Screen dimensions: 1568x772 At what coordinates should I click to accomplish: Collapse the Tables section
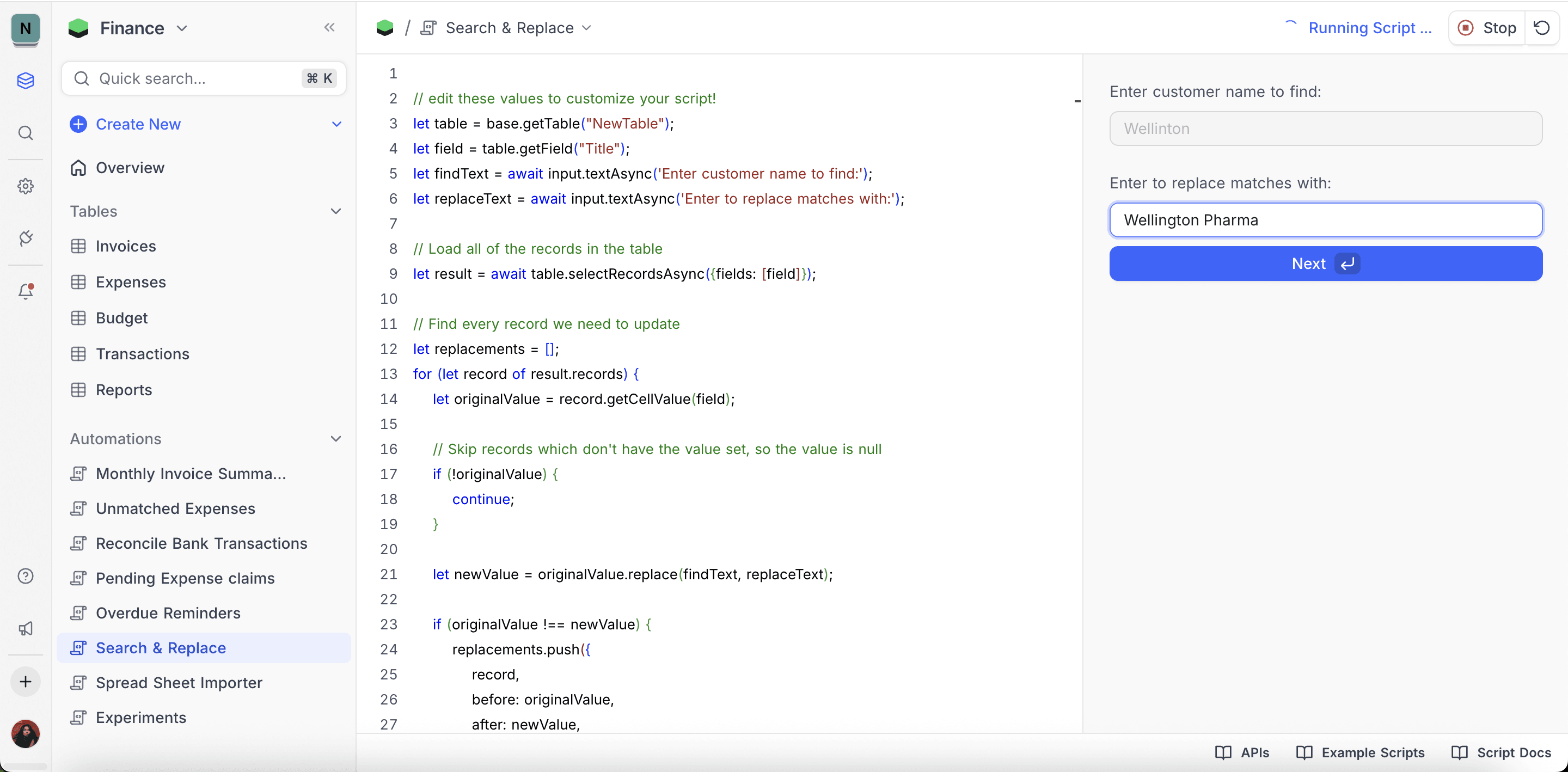tap(335, 211)
